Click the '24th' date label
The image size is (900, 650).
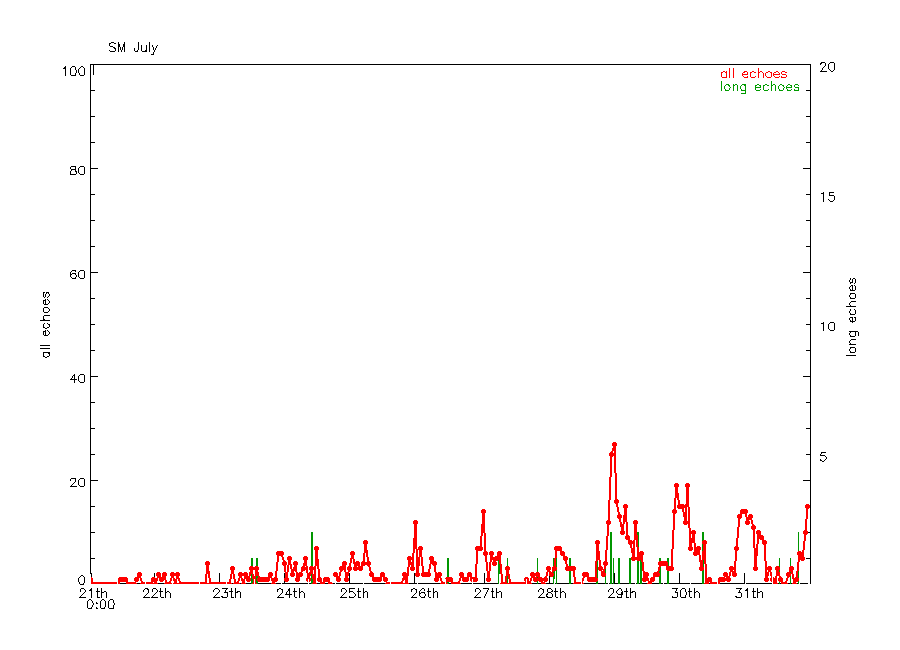290,594
